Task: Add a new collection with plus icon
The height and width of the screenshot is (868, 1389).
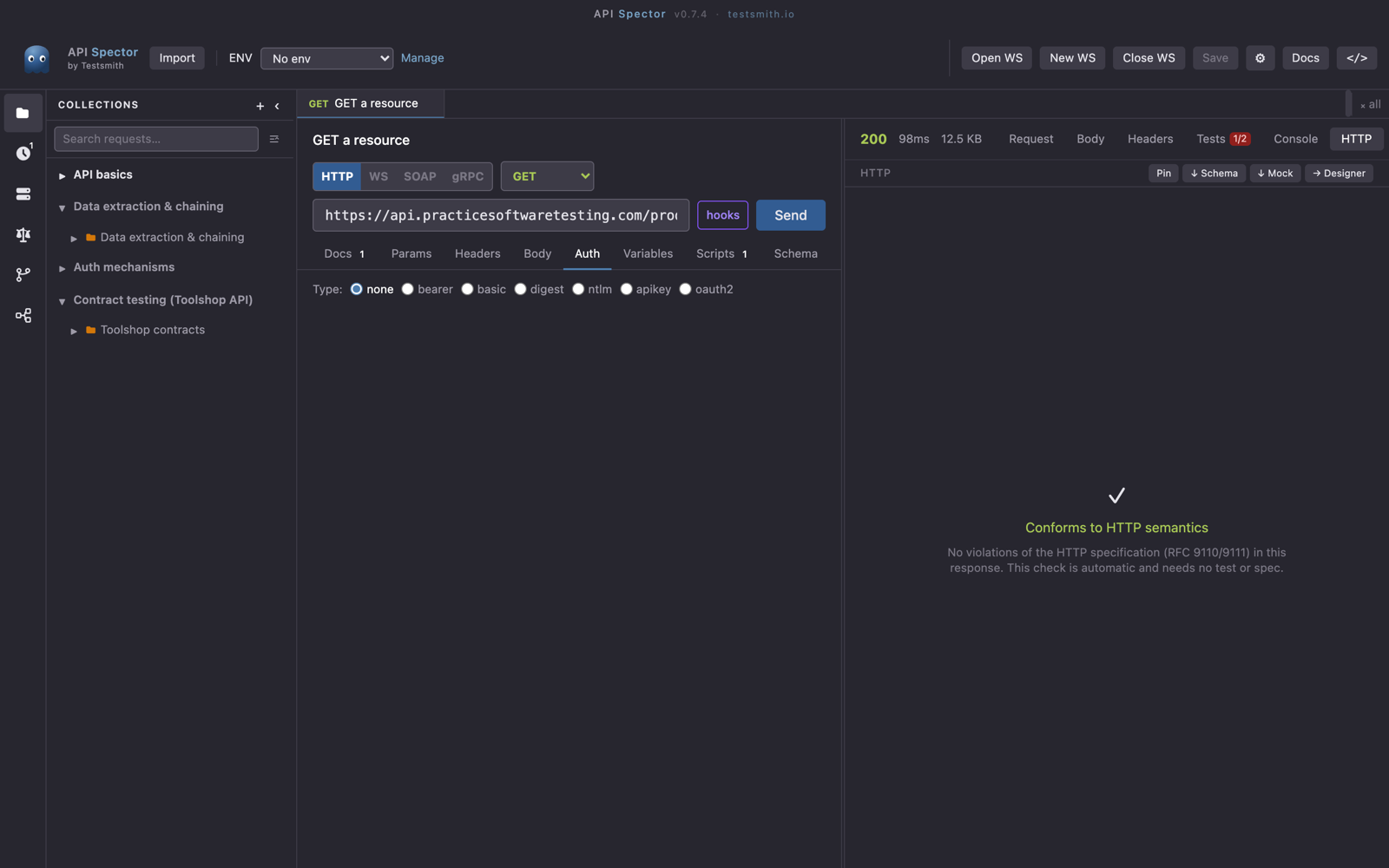Action: (x=260, y=106)
